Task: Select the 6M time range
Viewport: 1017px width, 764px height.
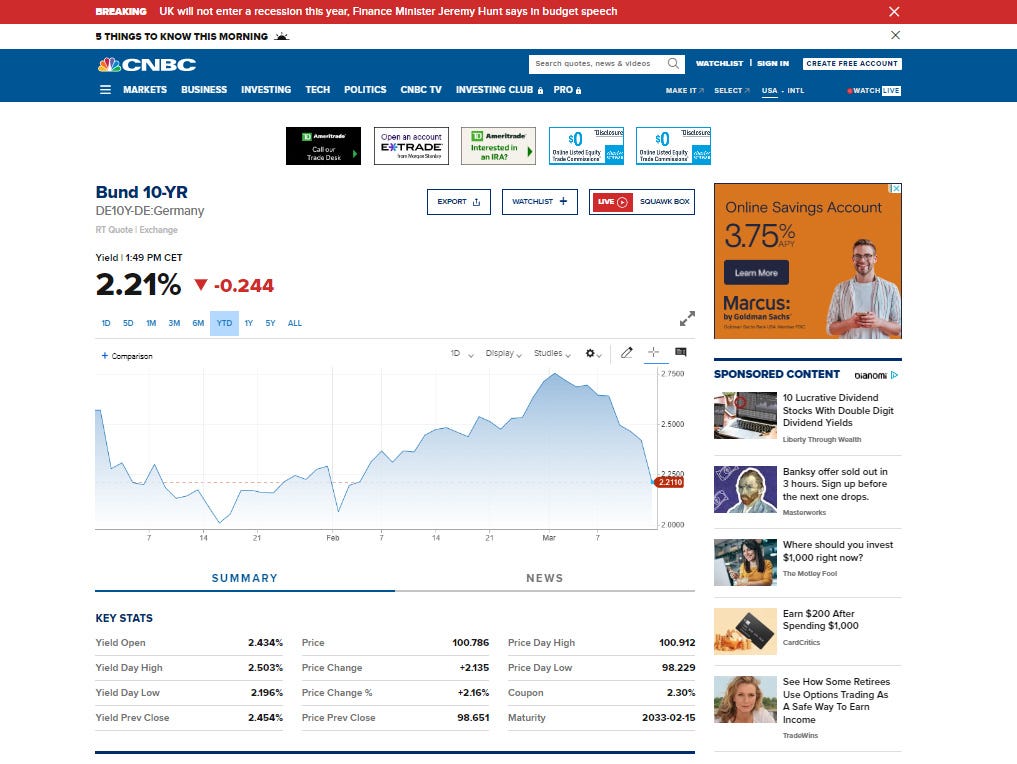Action: (x=198, y=323)
